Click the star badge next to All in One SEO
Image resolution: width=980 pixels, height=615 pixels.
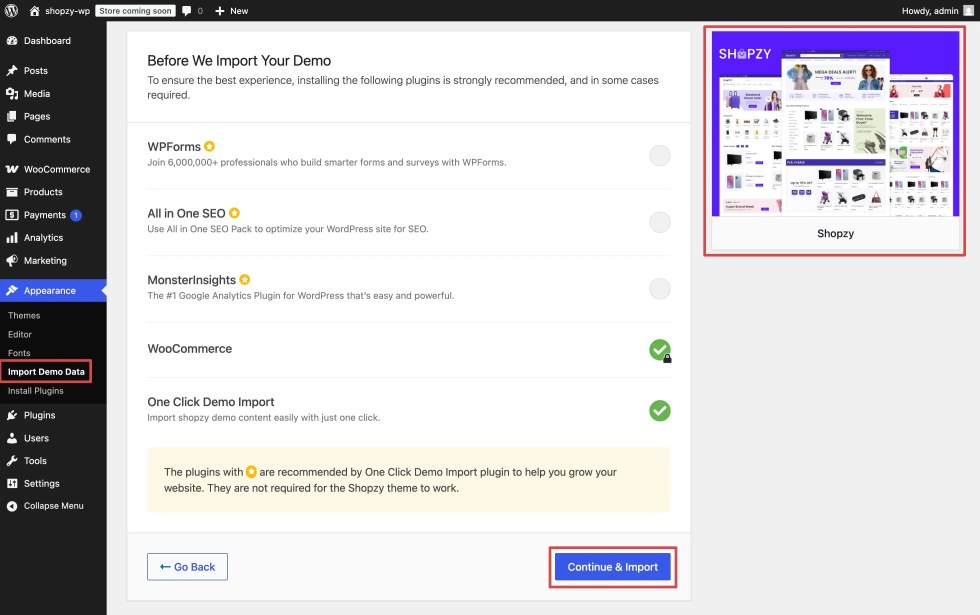(x=234, y=213)
